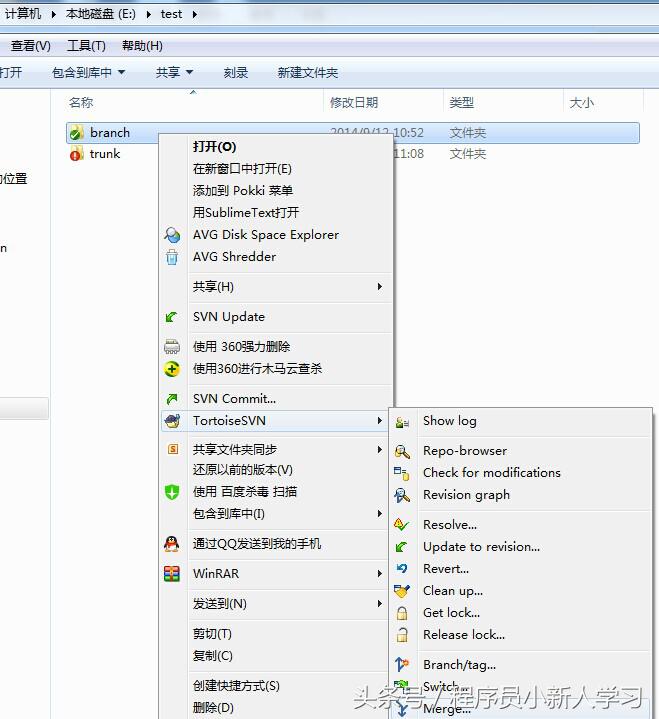Click the Get lock padlock icon
Image resolution: width=659 pixels, height=719 pixels.
[402, 613]
